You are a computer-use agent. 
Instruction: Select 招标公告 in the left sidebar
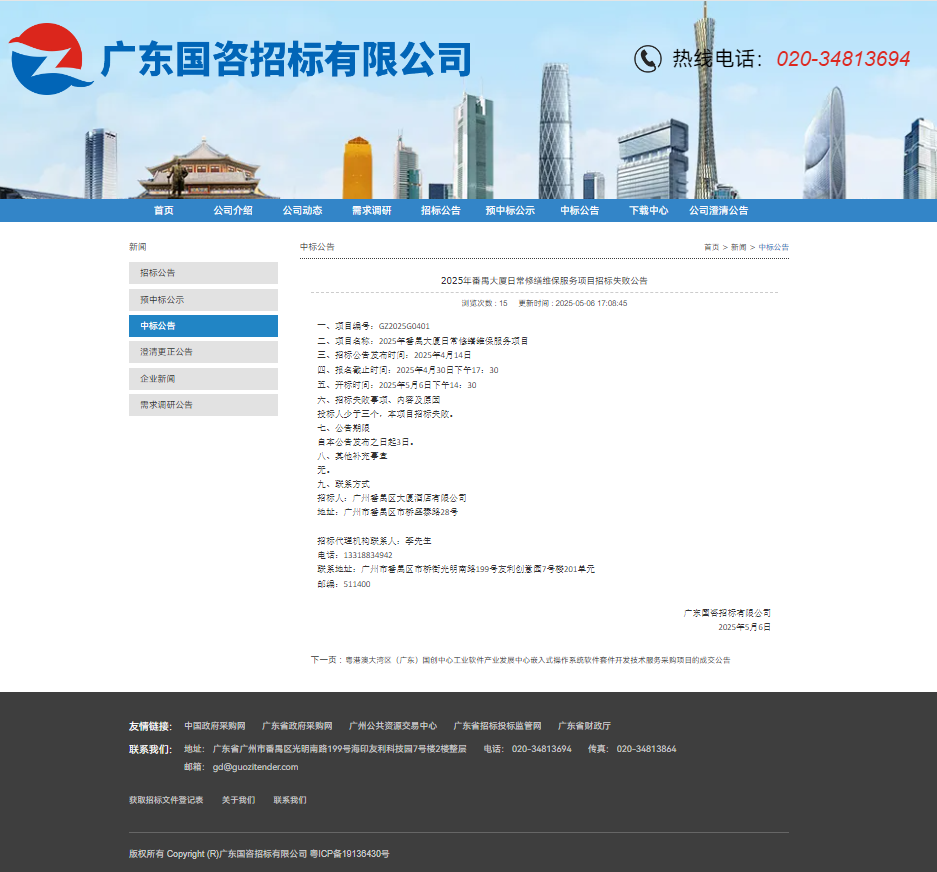coord(203,273)
